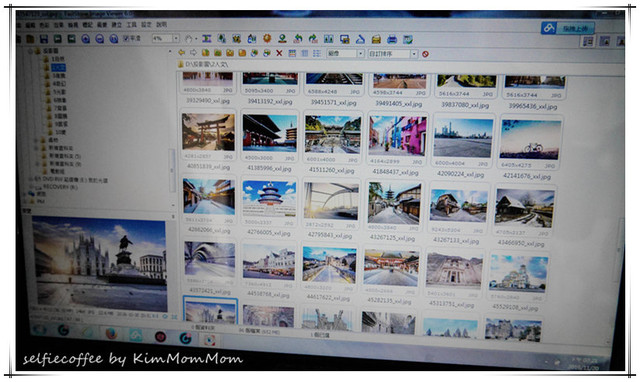
Task: Click the Windows Start button
Action: (40, 329)
